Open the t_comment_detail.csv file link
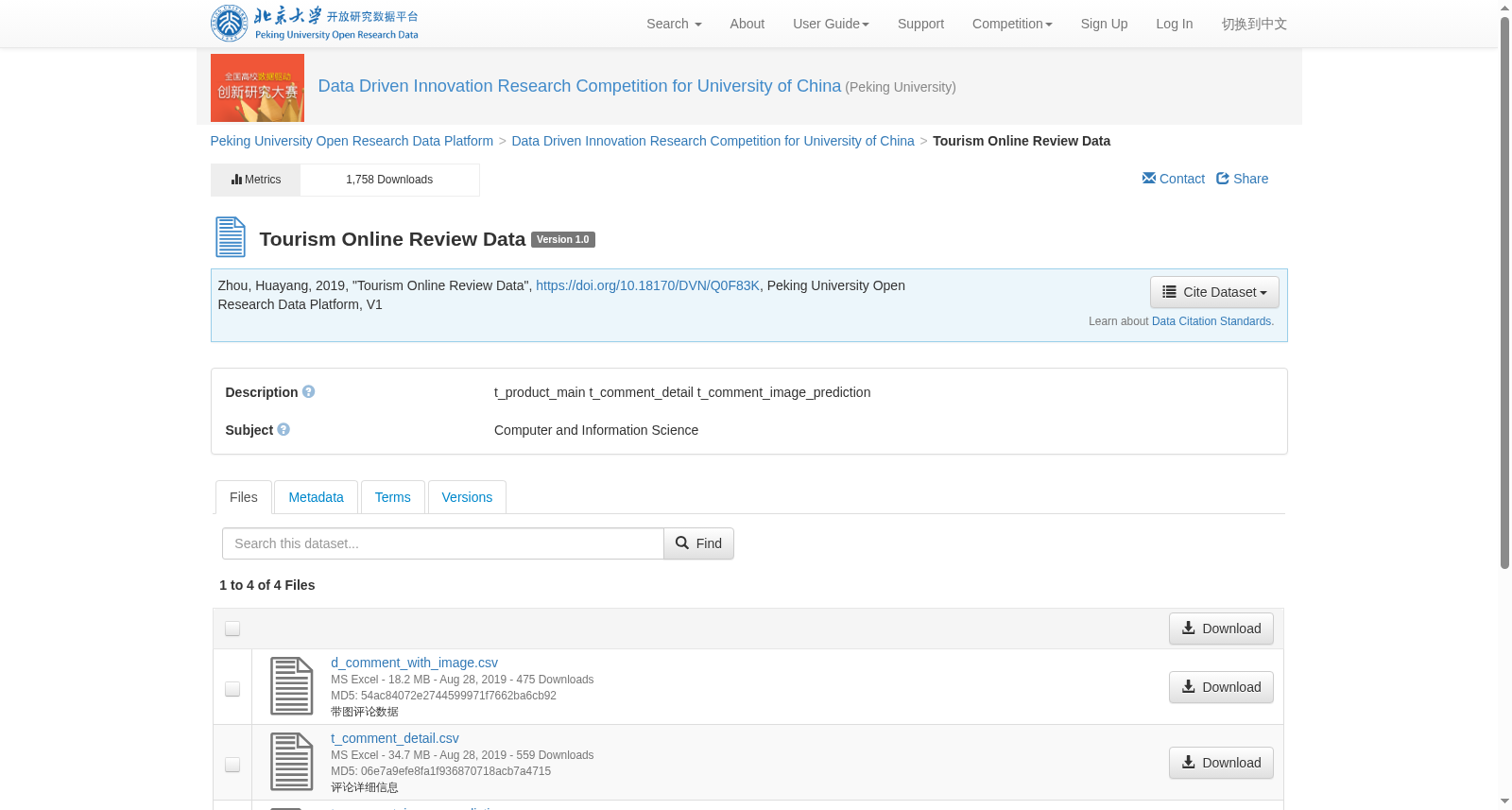This screenshot has height=810, width=1512. [395, 738]
